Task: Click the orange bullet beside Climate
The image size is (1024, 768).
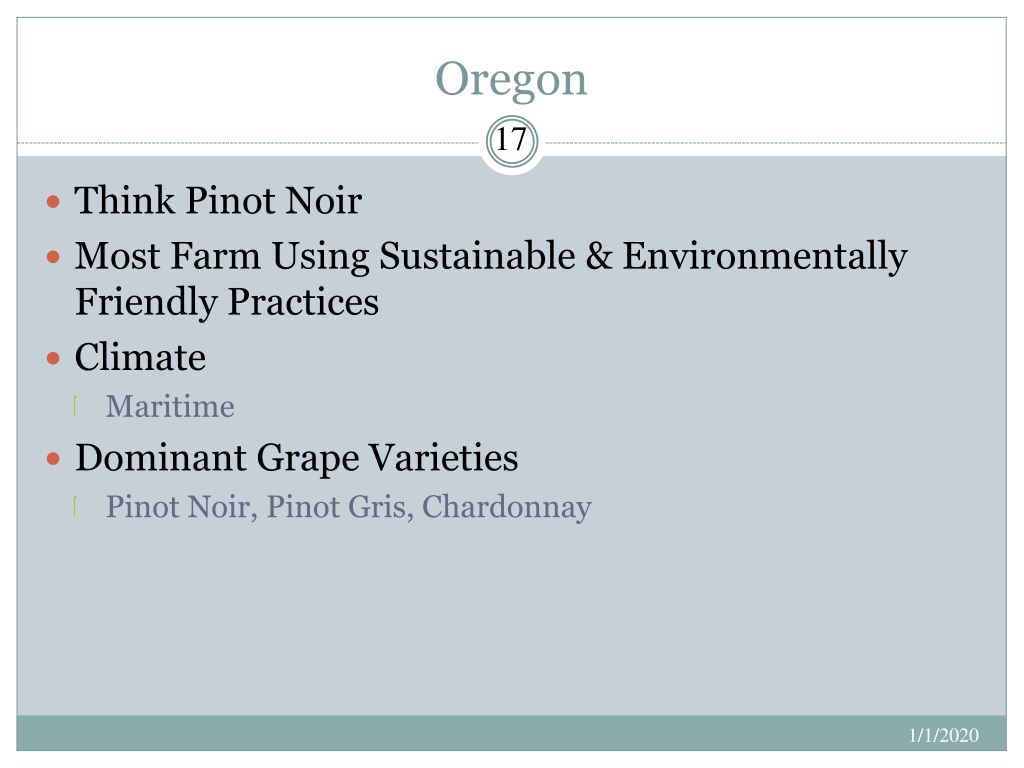Action: tap(54, 359)
